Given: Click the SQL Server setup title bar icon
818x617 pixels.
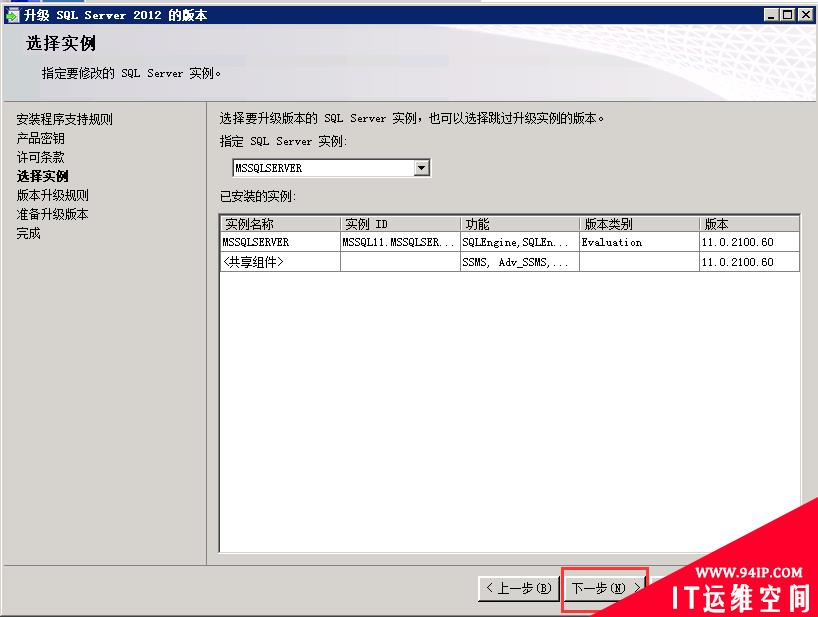Looking at the screenshot, I should click(12, 15).
